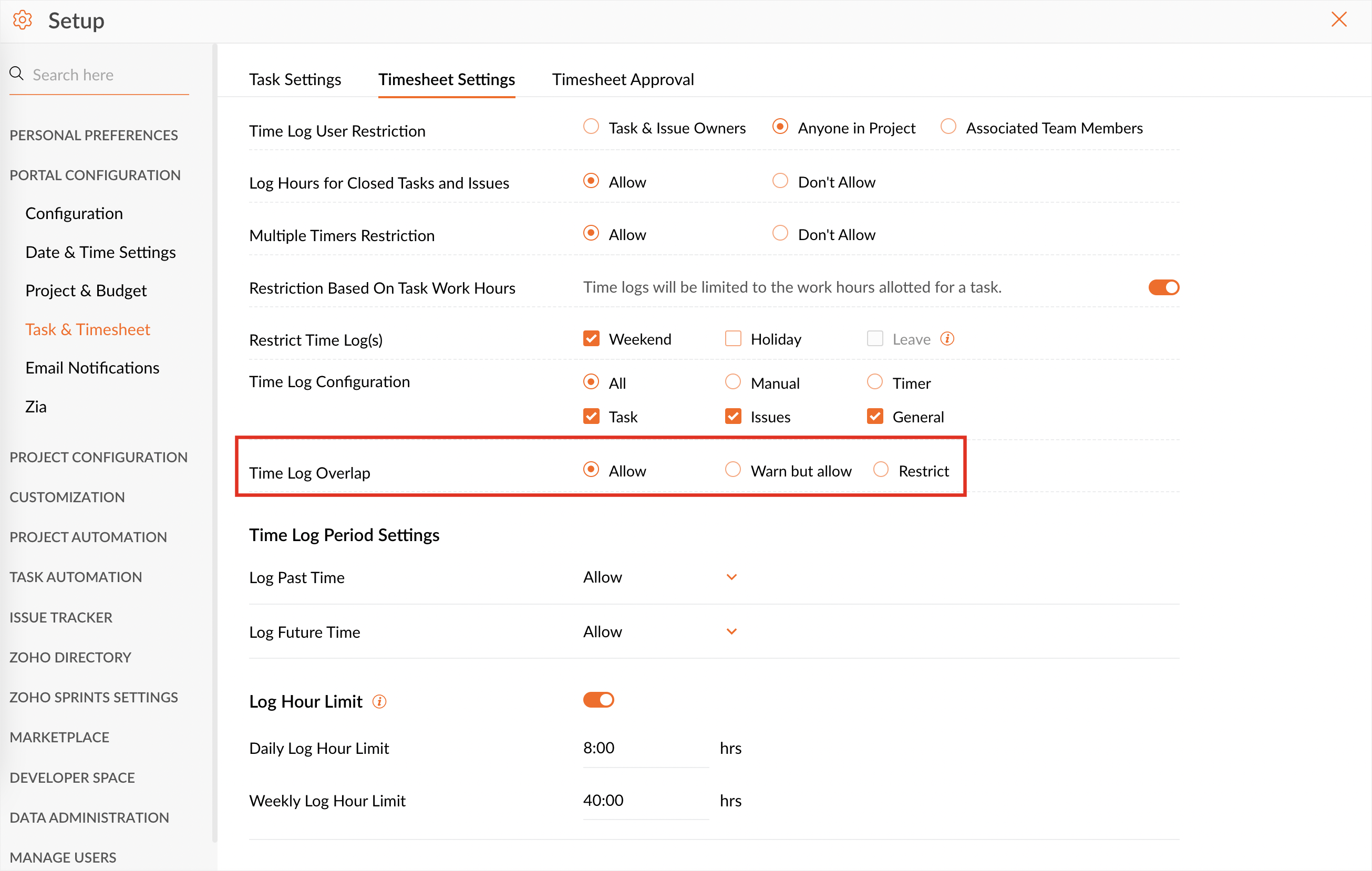
Task: Check the Holiday restriction checkbox
Action: click(x=733, y=339)
